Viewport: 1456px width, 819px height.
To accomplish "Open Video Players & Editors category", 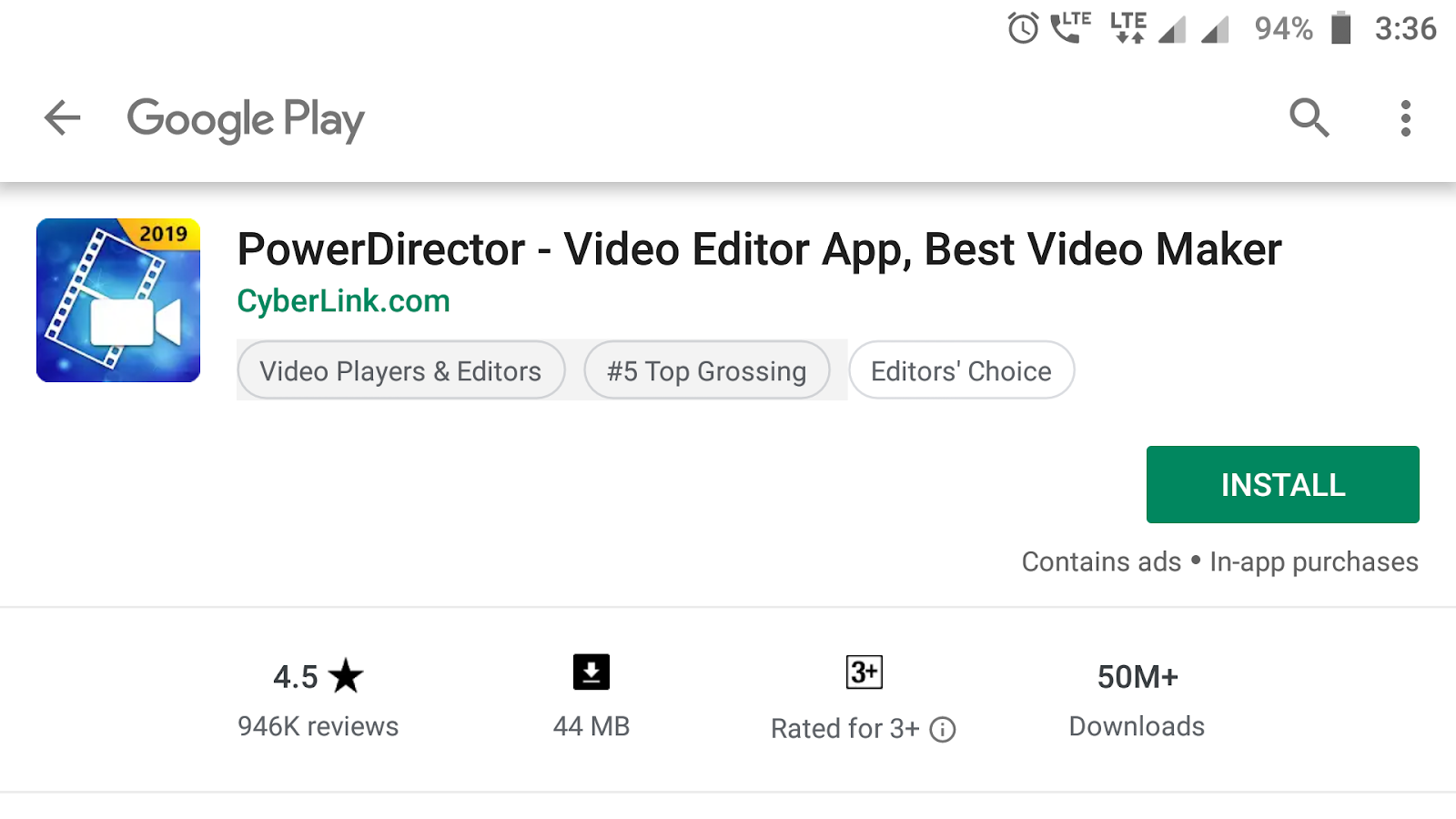I will [401, 370].
